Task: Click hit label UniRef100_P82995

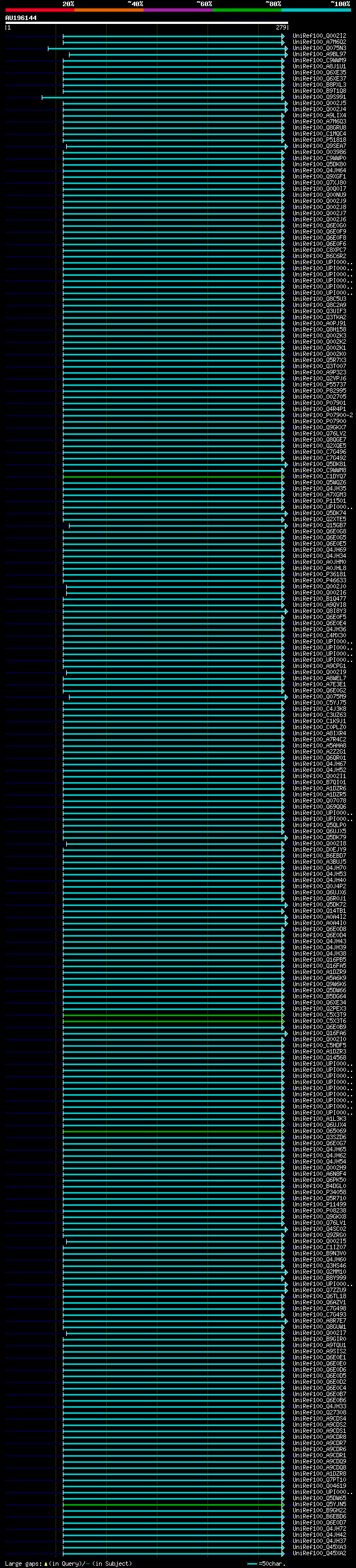Action: point(319,391)
